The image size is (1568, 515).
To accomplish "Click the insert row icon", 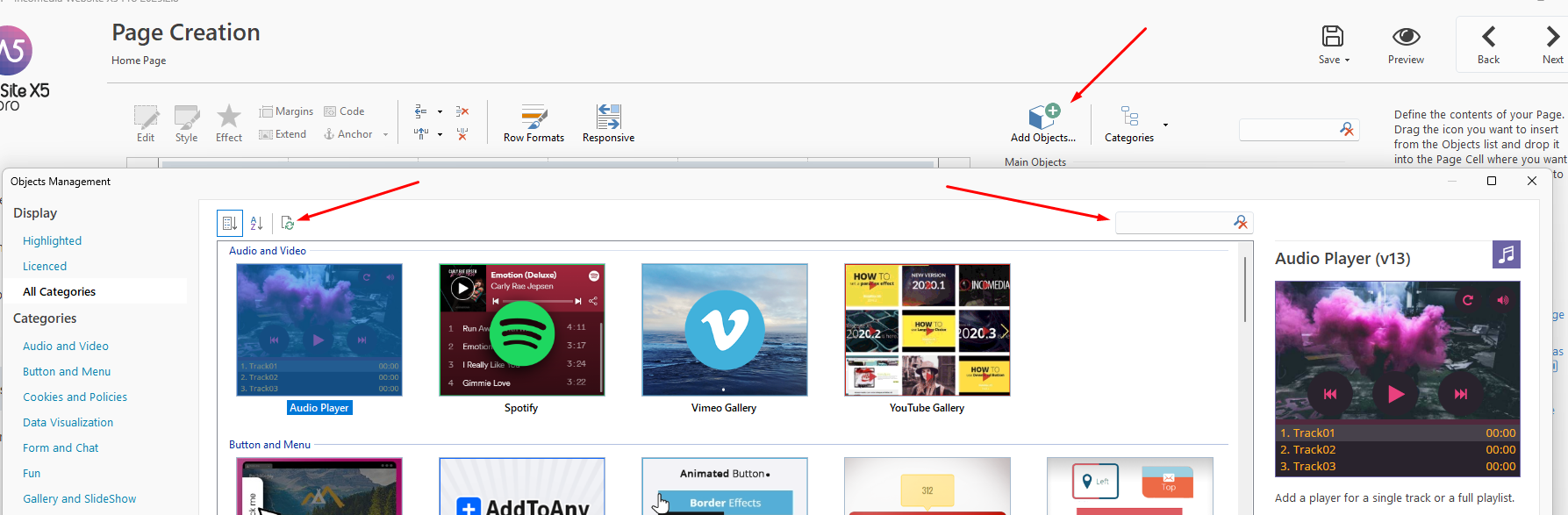I will [421, 111].
